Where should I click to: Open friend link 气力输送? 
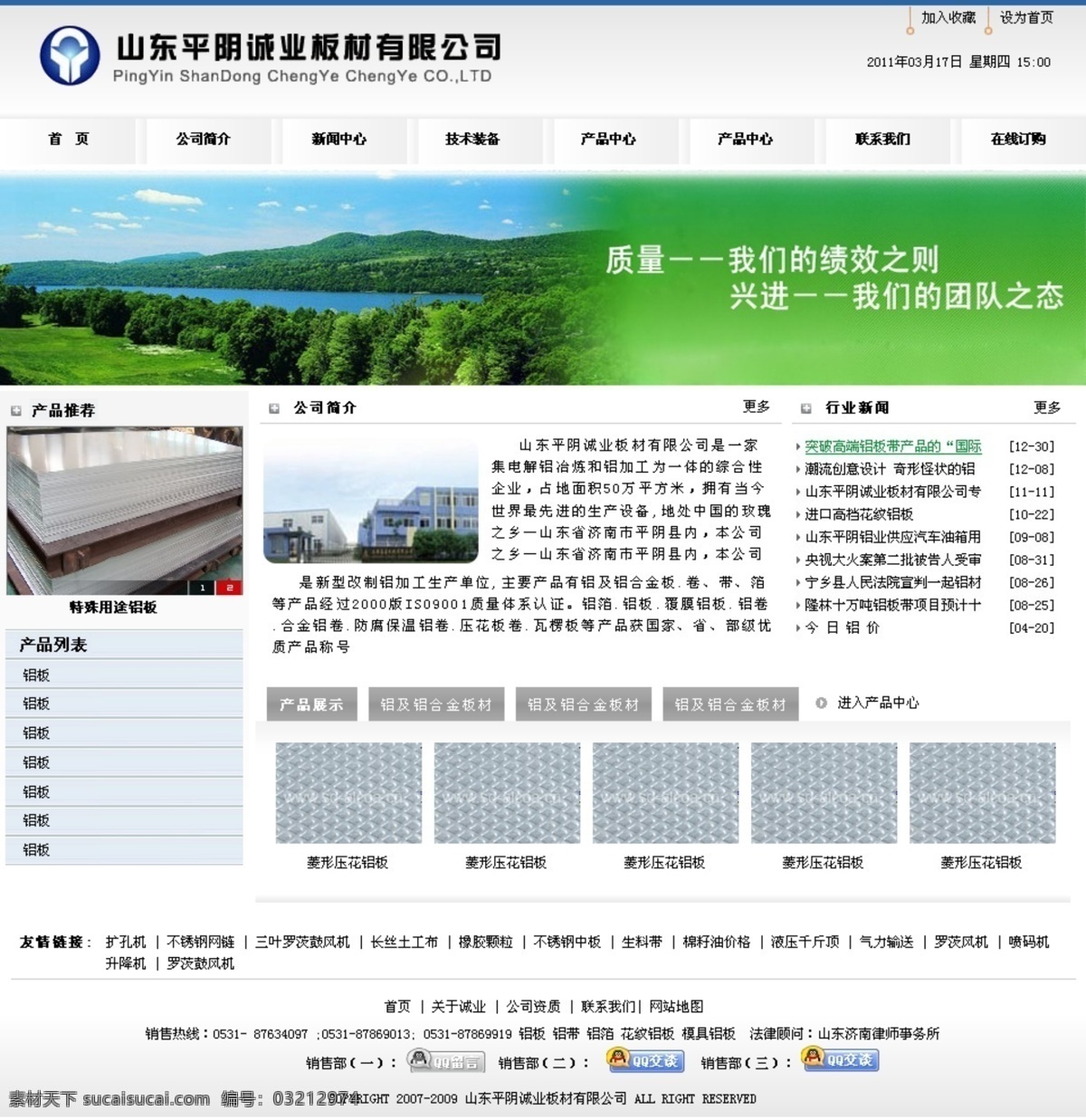pos(887,942)
